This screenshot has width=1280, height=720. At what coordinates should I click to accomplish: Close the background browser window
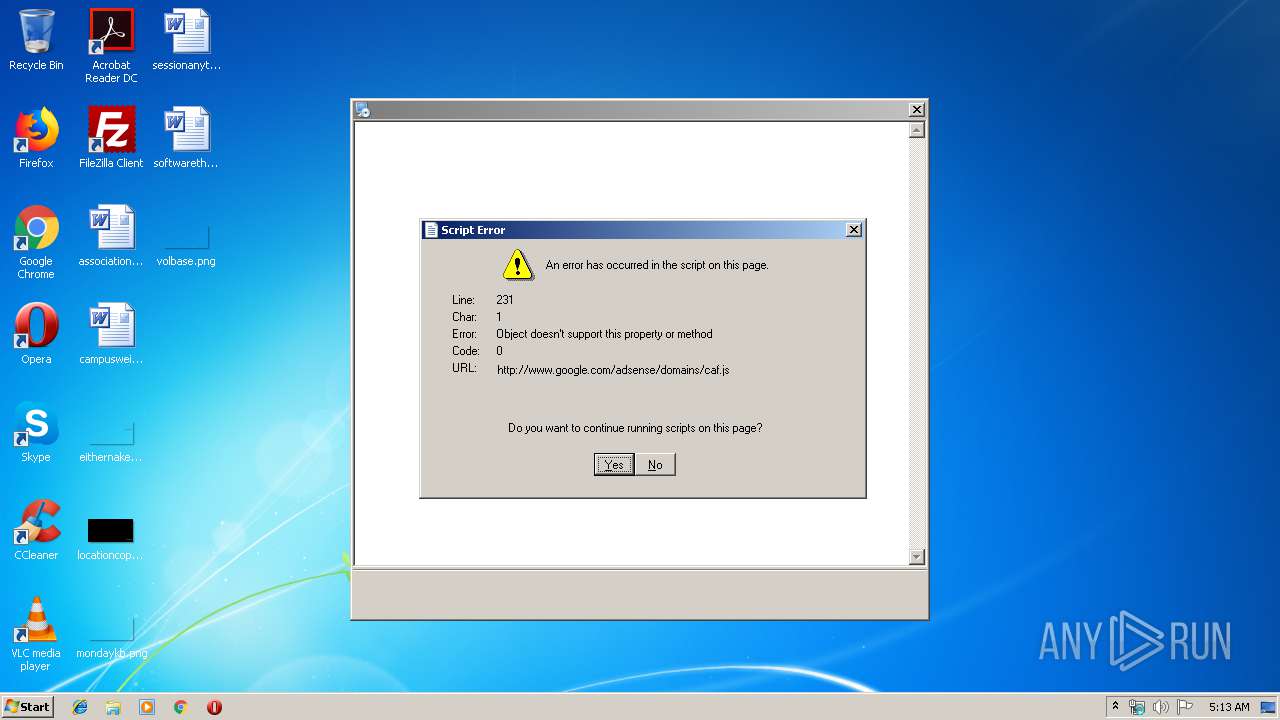[916, 110]
